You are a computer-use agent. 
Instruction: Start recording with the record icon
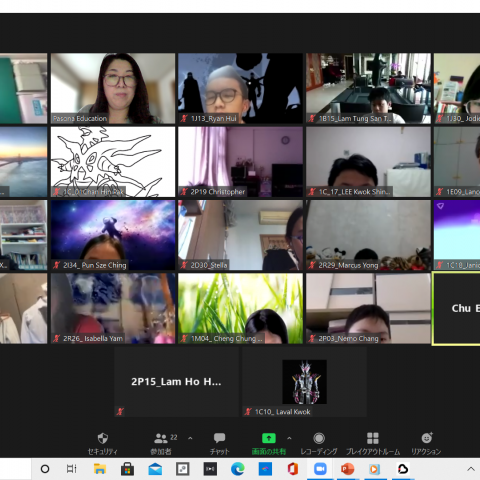[319, 438]
